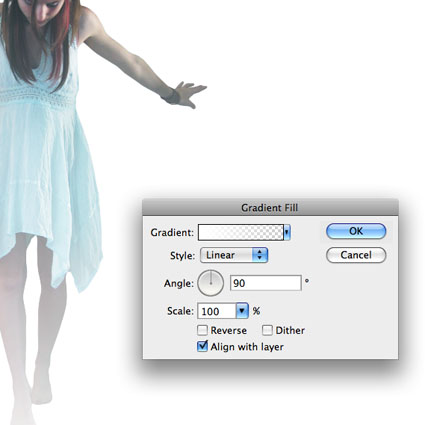This screenshot has height=425, width=425.
Task: Click the 'Gradient:' label text
Action: pyautogui.click(x=172, y=232)
